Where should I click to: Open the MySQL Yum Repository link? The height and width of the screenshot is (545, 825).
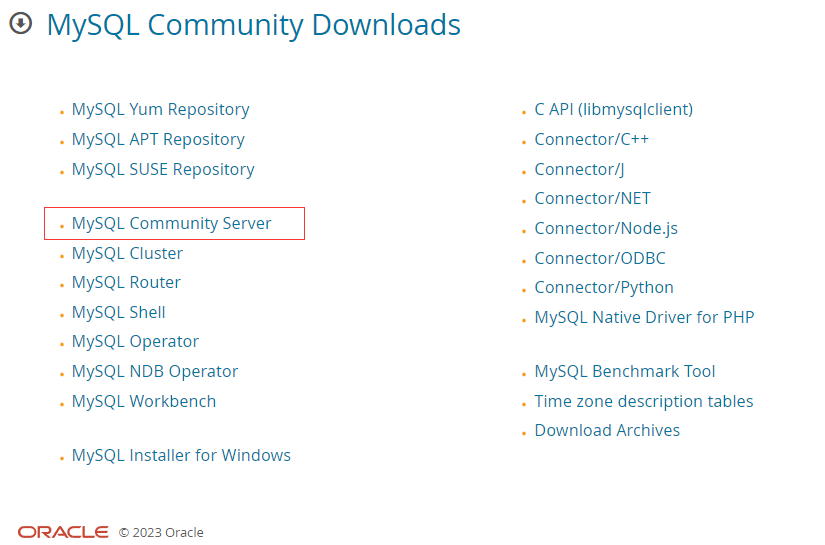(160, 109)
